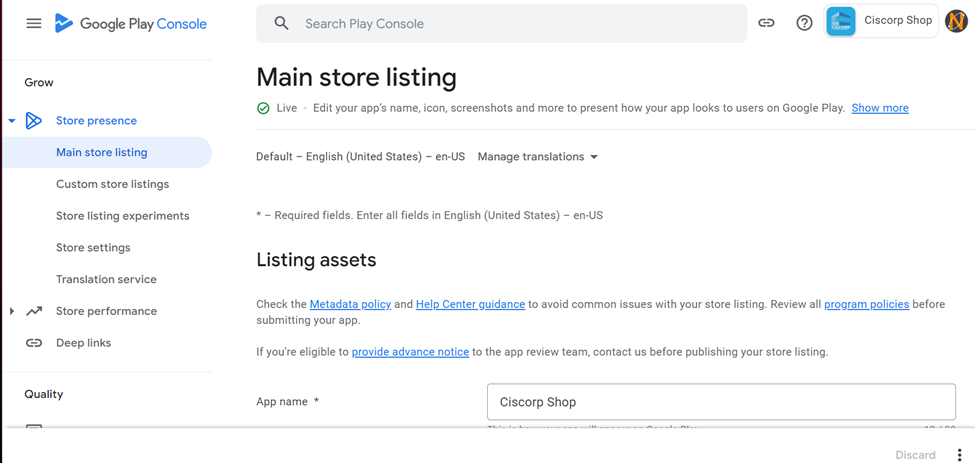Open Translation service page

tap(106, 279)
